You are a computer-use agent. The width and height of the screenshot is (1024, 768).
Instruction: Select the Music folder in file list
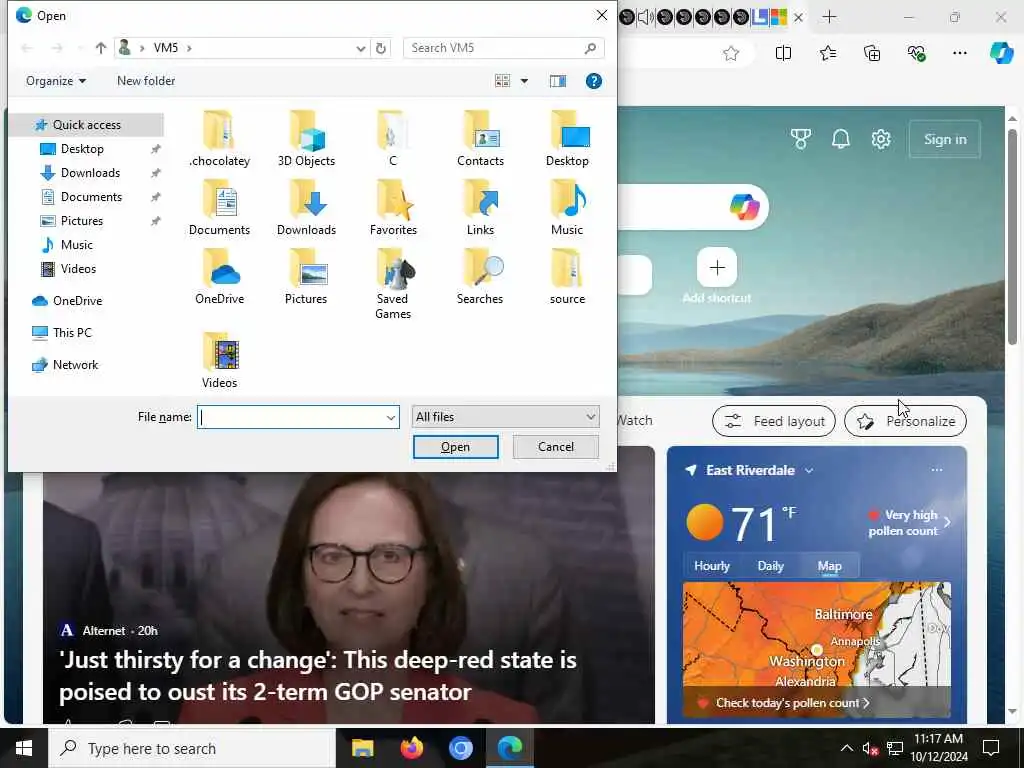(567, 208)
